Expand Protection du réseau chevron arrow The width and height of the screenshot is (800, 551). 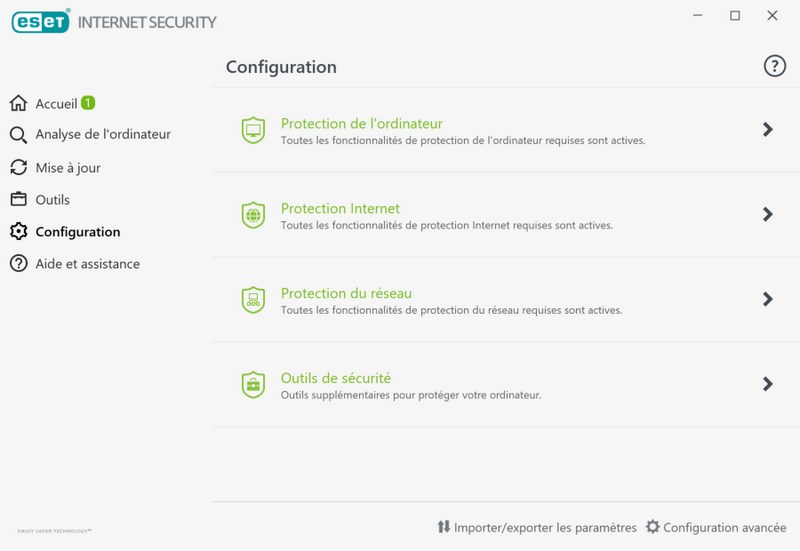coord(767,299)
